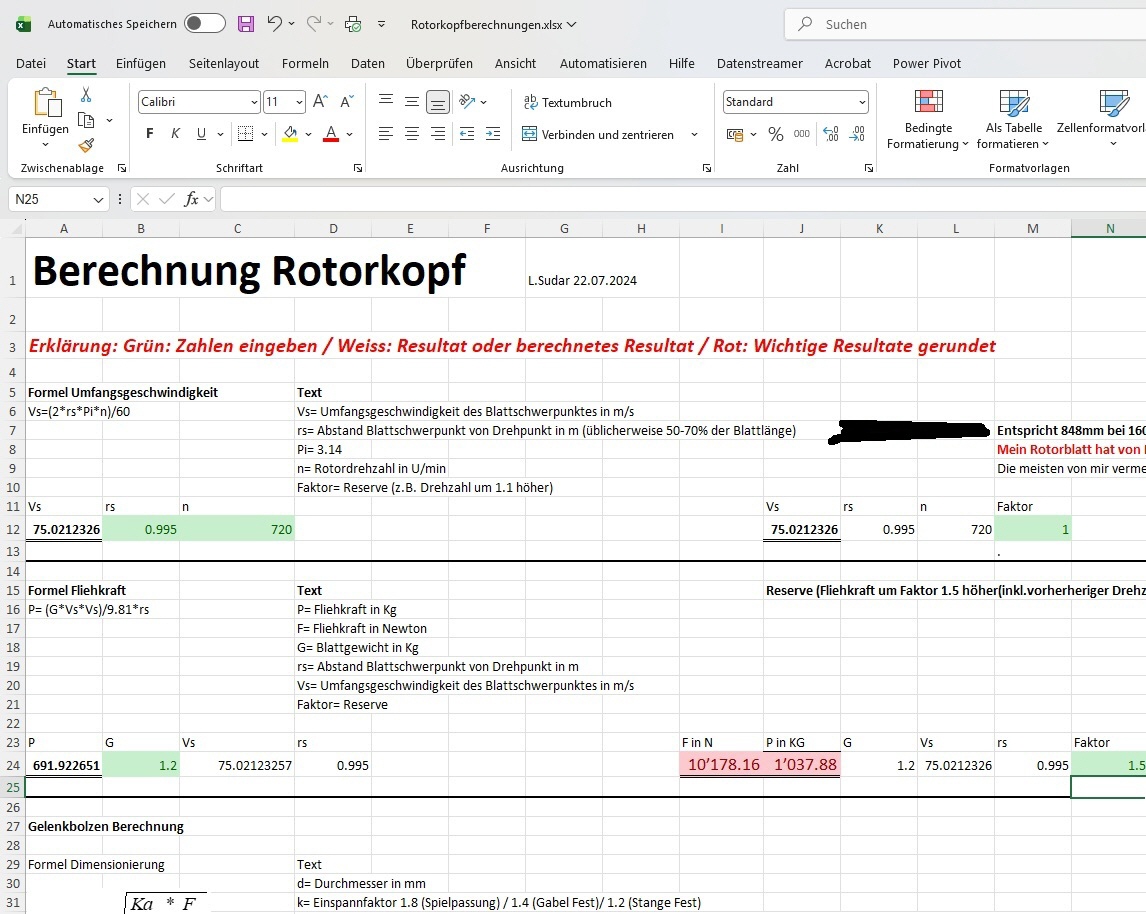This screenshot has height=914, width=1146.
Task: Click Textumbruch wrap text button
Action: pyautogui.click(x=568, y=102)
